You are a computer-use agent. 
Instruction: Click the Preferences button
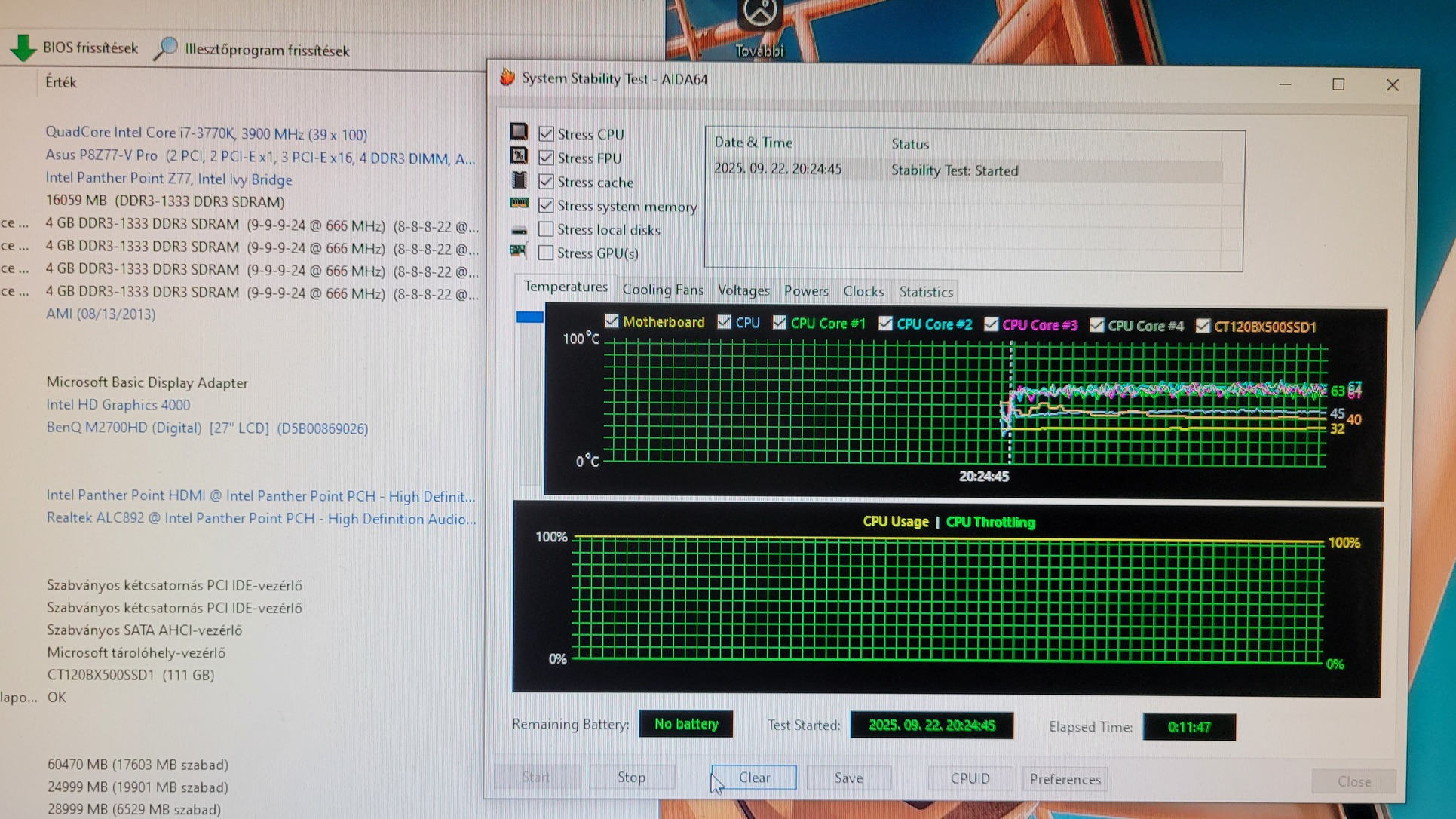[x=1065, y=779]
